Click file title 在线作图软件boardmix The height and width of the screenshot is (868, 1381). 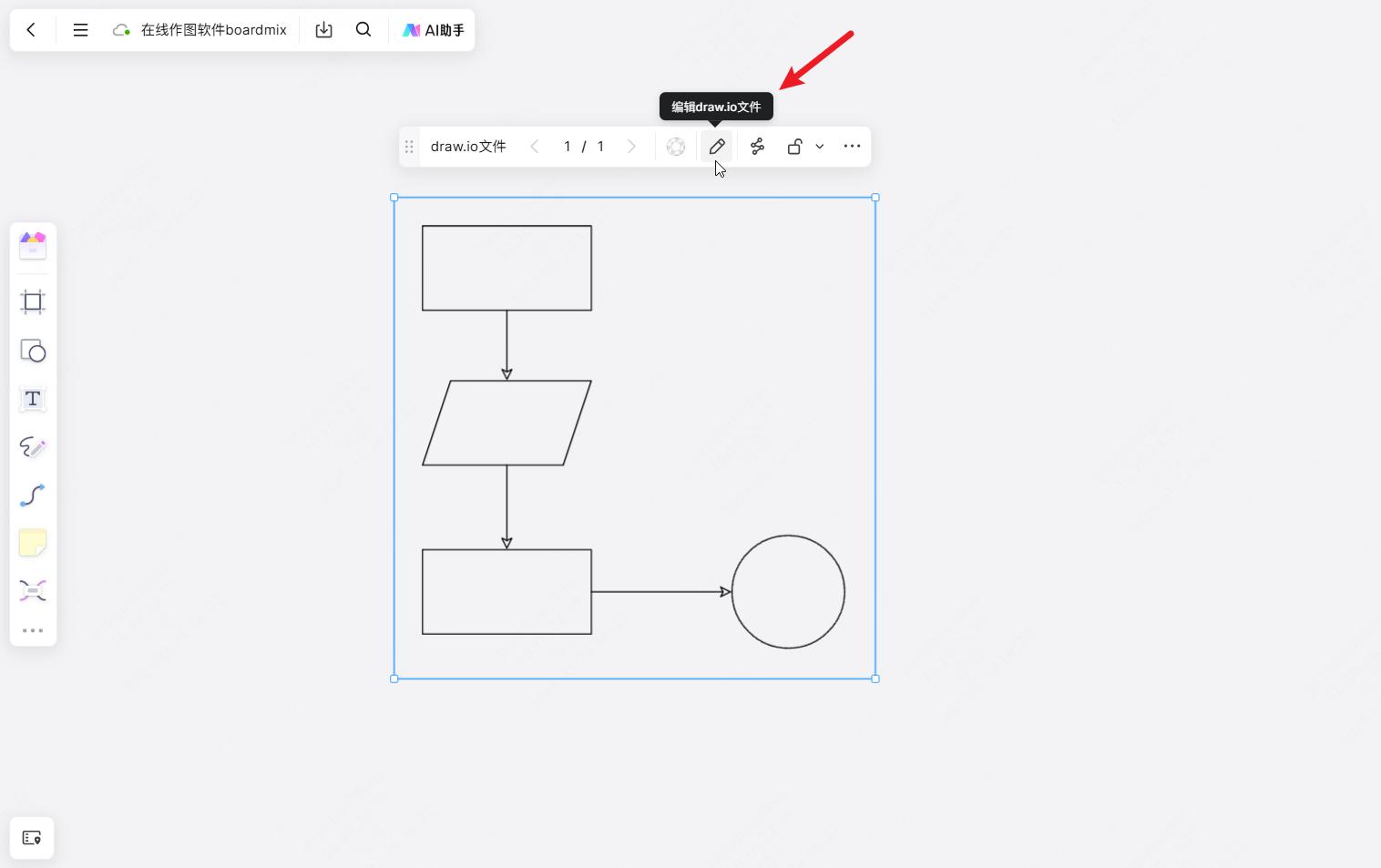pos(214,30)
